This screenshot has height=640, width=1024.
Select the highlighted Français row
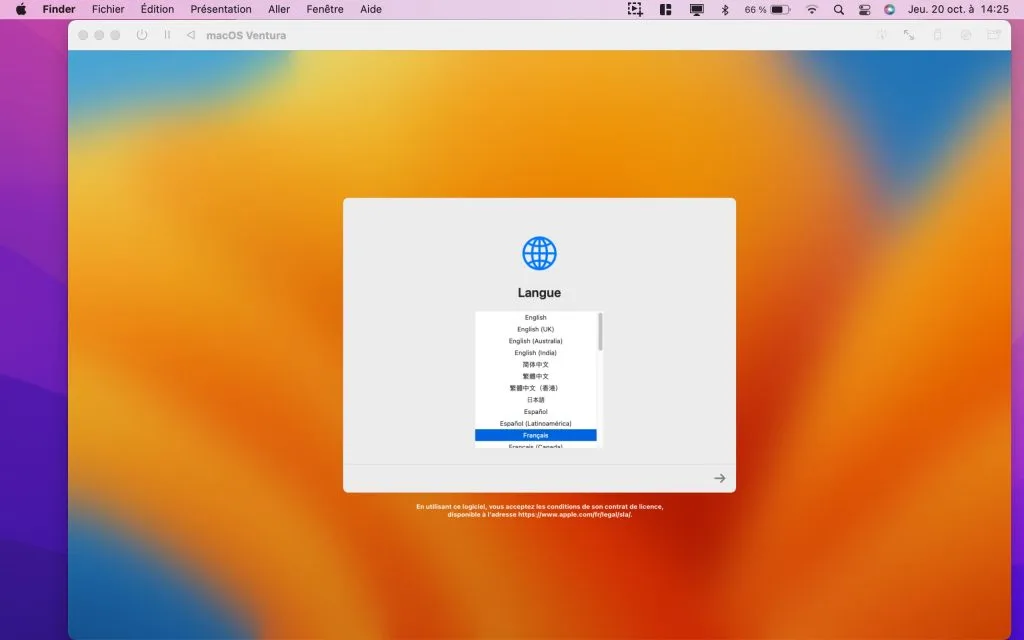click(536, 435)
